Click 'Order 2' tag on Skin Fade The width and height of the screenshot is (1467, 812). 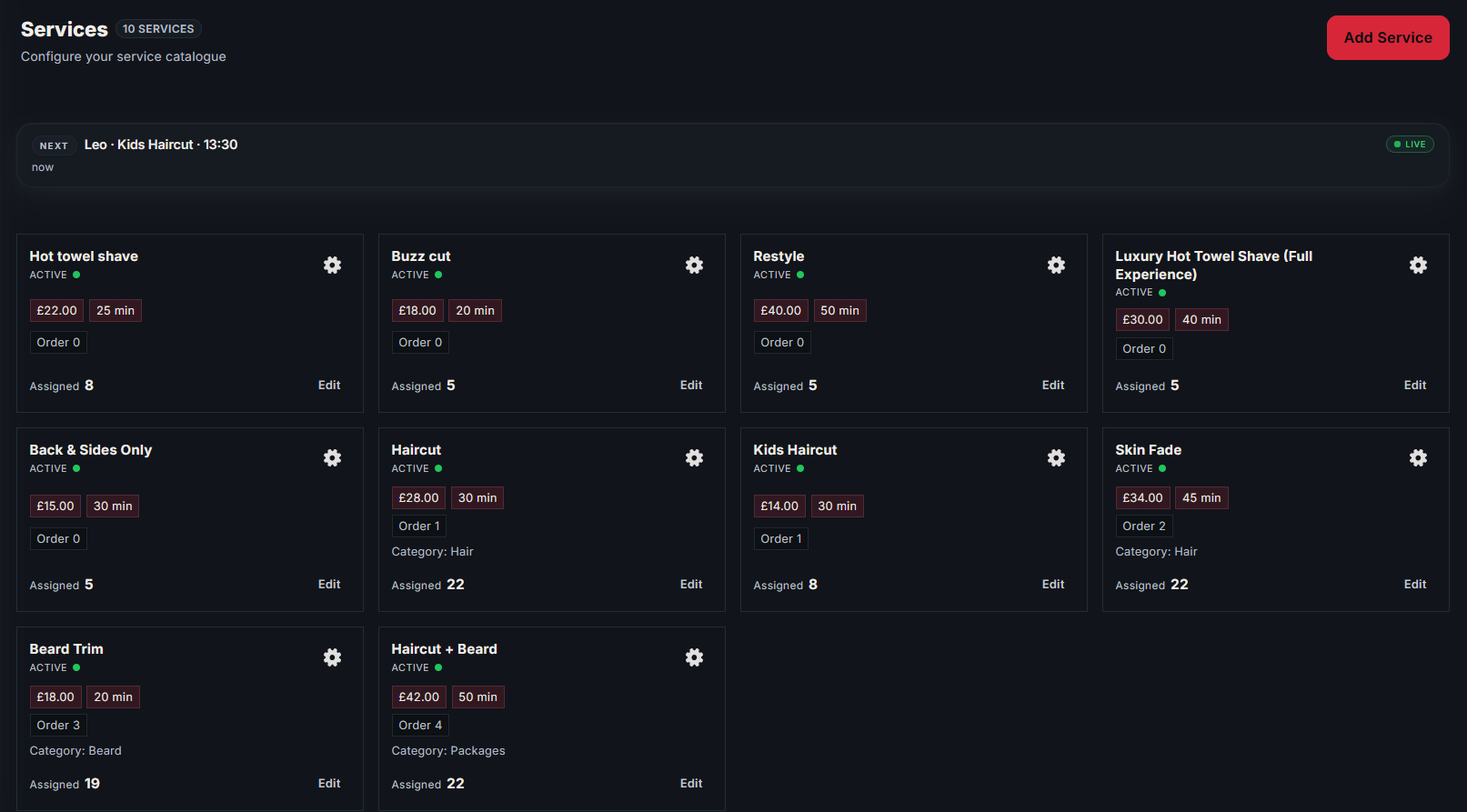click(x=1144, y=526)
